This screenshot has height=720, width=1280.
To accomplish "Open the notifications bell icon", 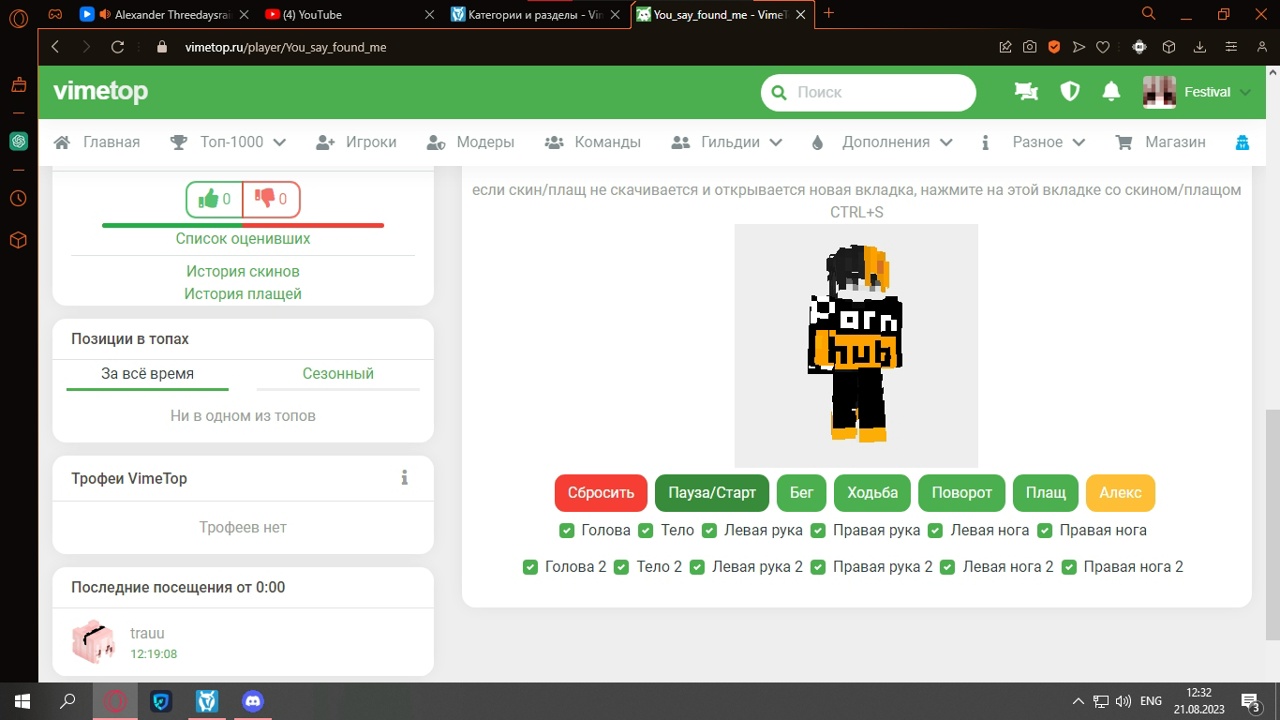I will (x=1110, y=92).
